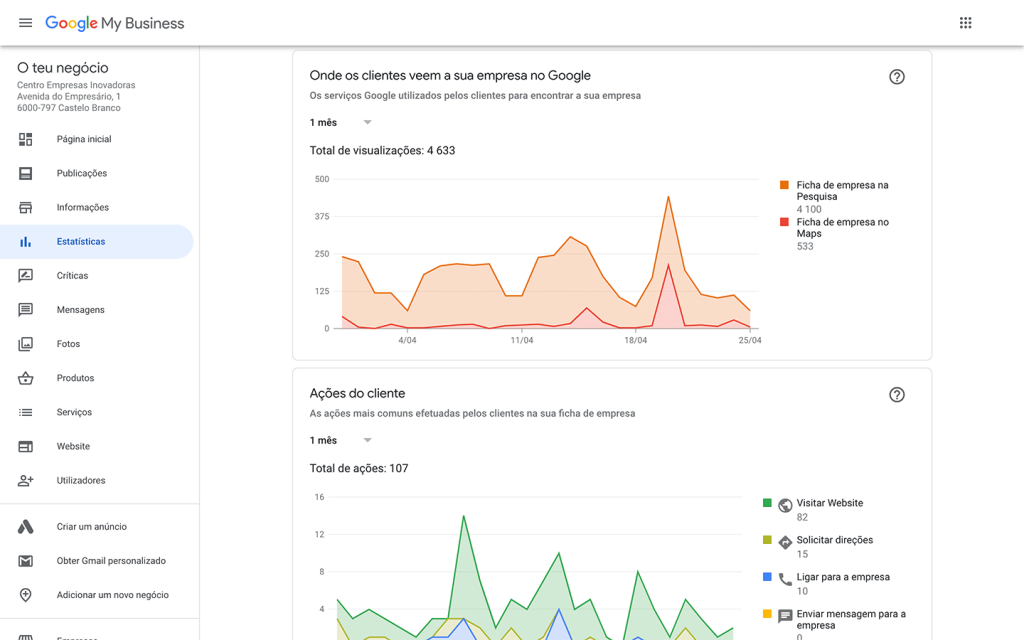
Task: Click olive Solicitar direções legend swatch
Action: (767, 540)
